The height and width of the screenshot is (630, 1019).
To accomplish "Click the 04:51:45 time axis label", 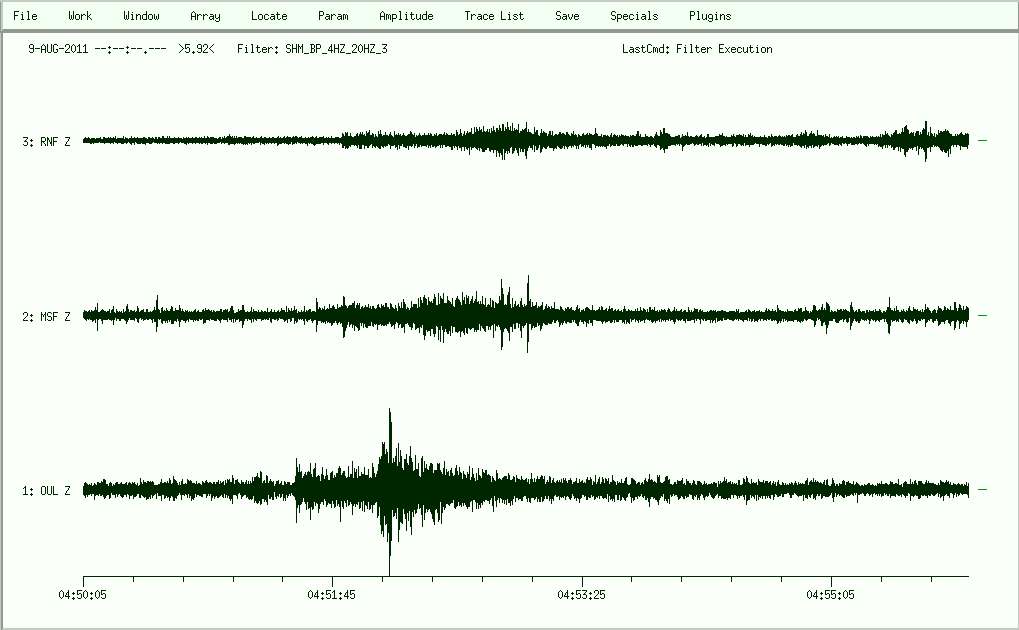I will 334,594.
